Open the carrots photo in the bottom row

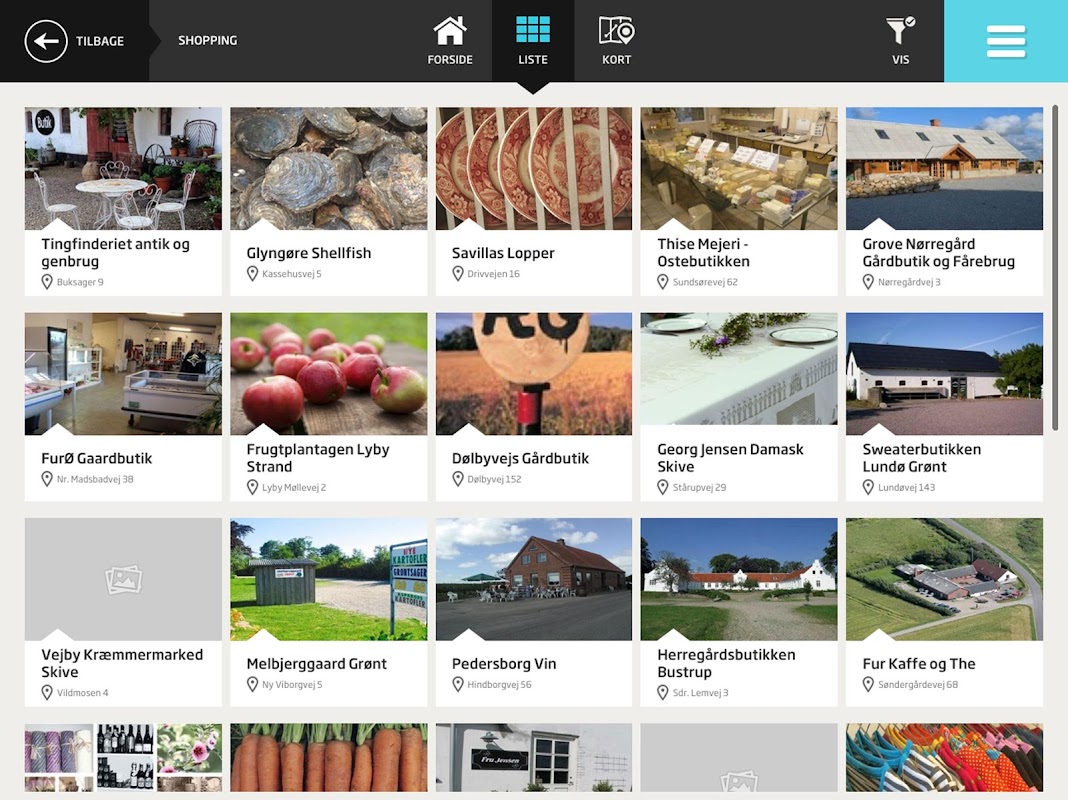328,757
